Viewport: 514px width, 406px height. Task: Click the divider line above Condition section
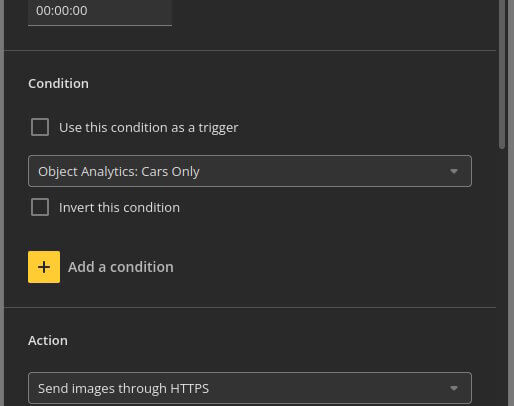click(250, 50)
